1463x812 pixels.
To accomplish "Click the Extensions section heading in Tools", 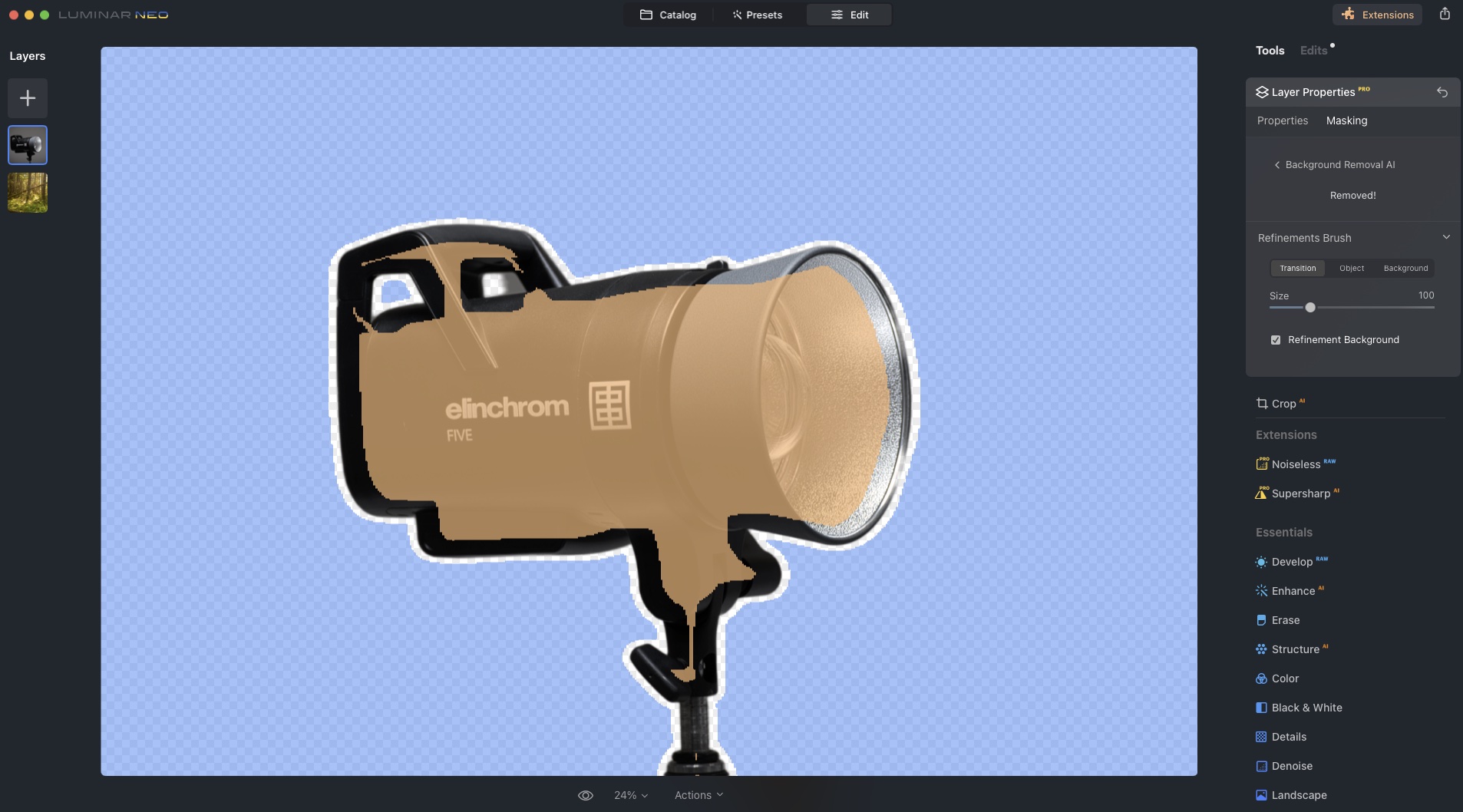I will coord(1286,435).
